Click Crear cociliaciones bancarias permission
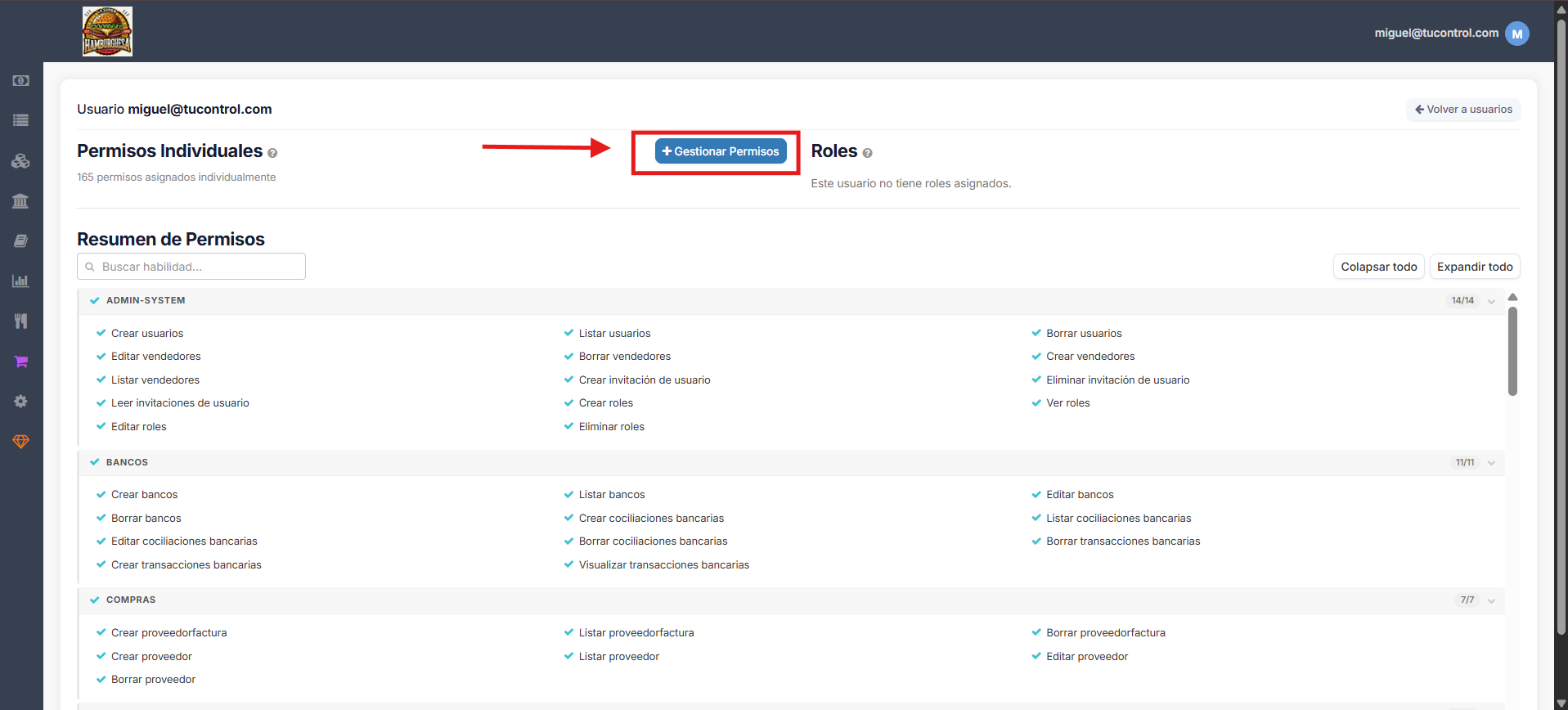Viewport: 1568px width, 710px height. pyautogui.click(x=651, y=518)
